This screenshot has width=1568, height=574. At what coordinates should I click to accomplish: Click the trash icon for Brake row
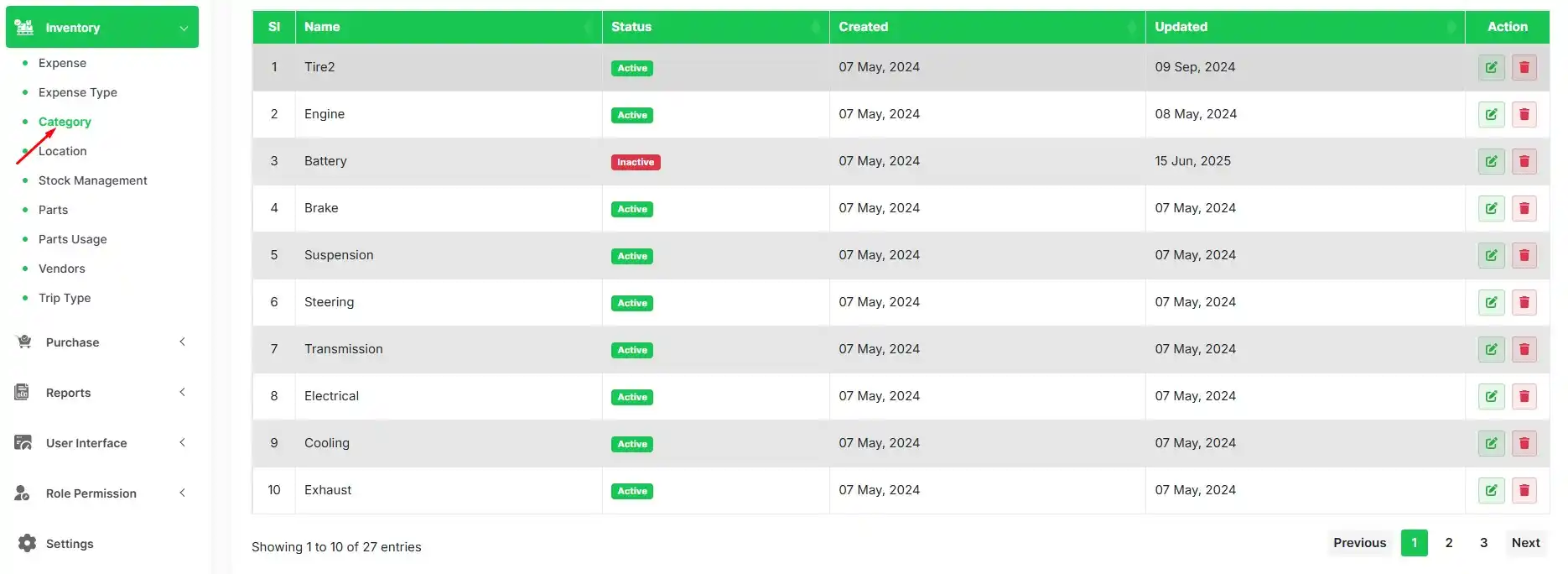[1524, 208]
